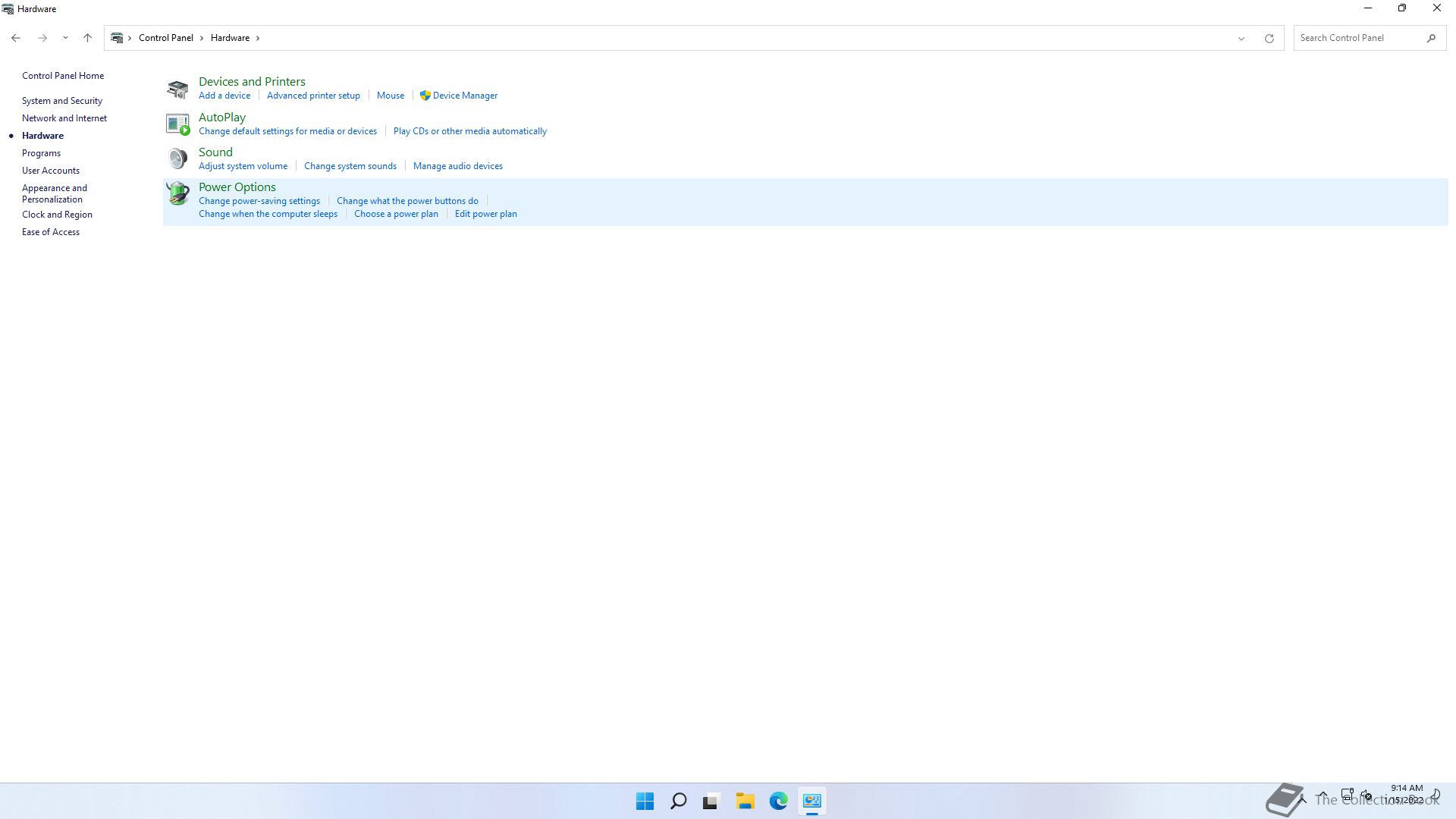Open Mouse settings link
The height and width of the screenshot is (819, 1456).
point(391,96)
